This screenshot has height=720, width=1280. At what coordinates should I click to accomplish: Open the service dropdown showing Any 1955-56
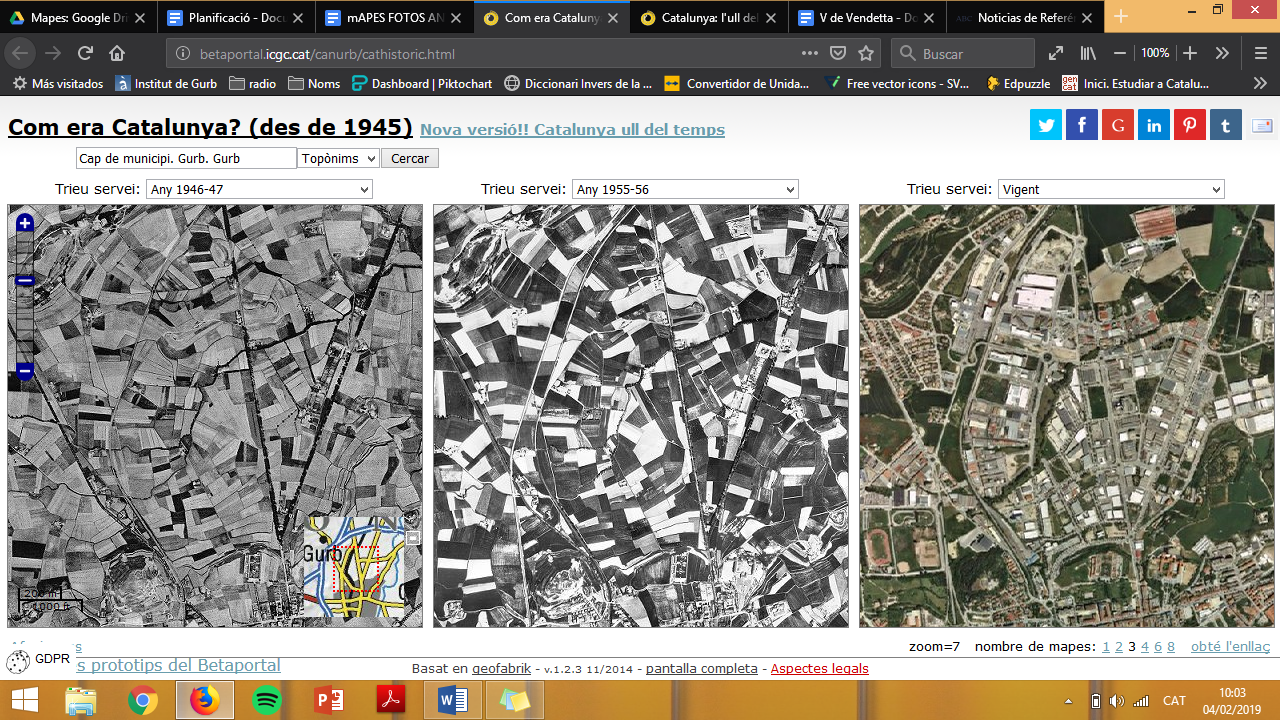(685, 189)
